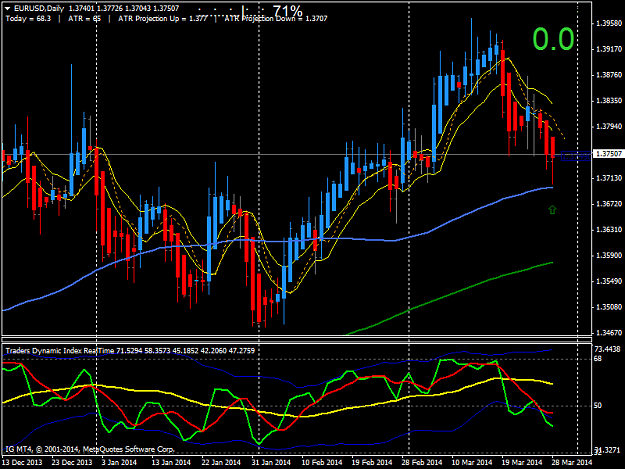625x469 pixels.
Task: Click the 19 Feb 2014 date label
Action: (372, 462)
